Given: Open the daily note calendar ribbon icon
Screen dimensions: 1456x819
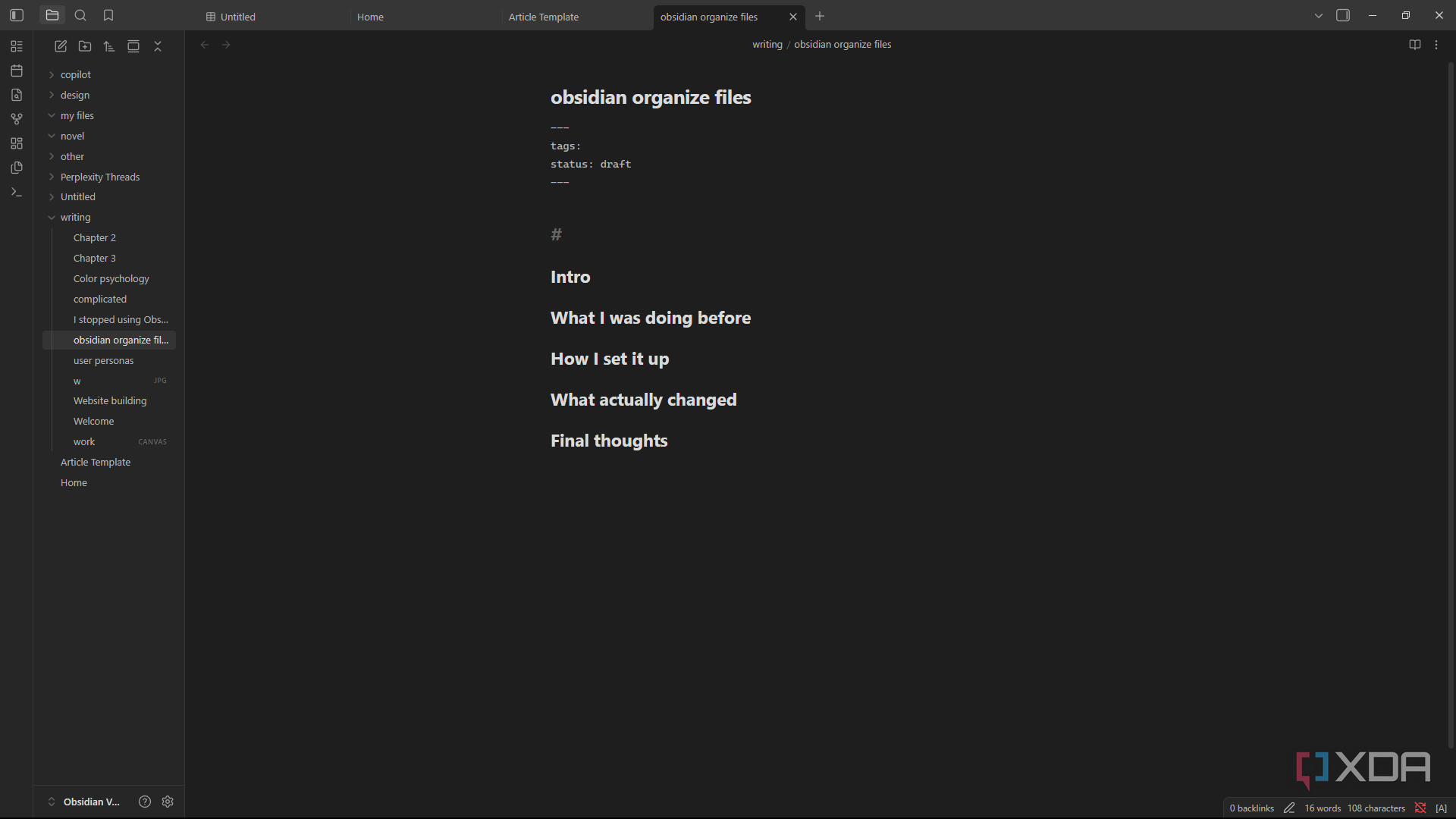Looking at the screenshot, I should (17, 71).
